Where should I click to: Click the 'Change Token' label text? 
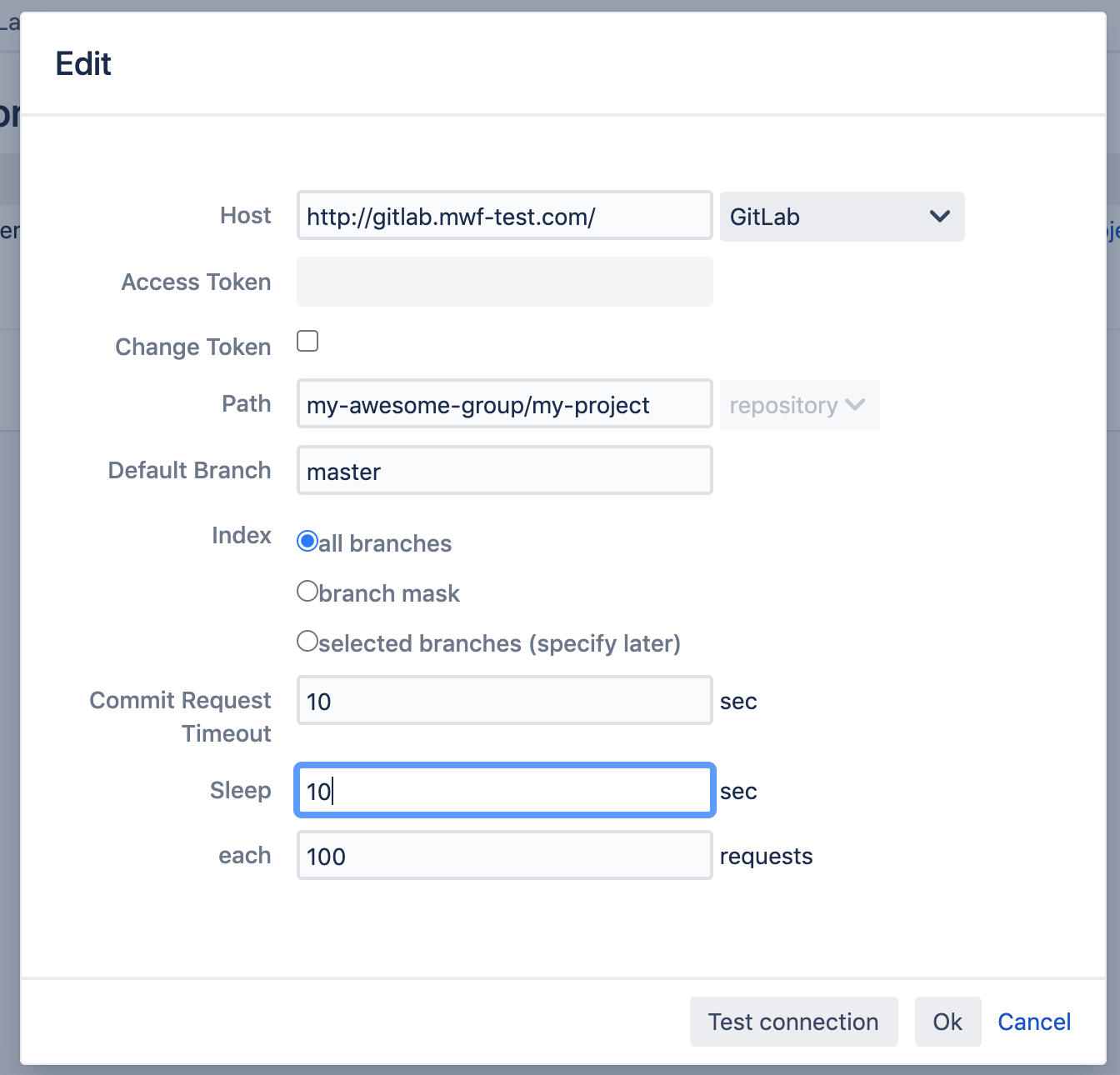[x=192, y=347]
